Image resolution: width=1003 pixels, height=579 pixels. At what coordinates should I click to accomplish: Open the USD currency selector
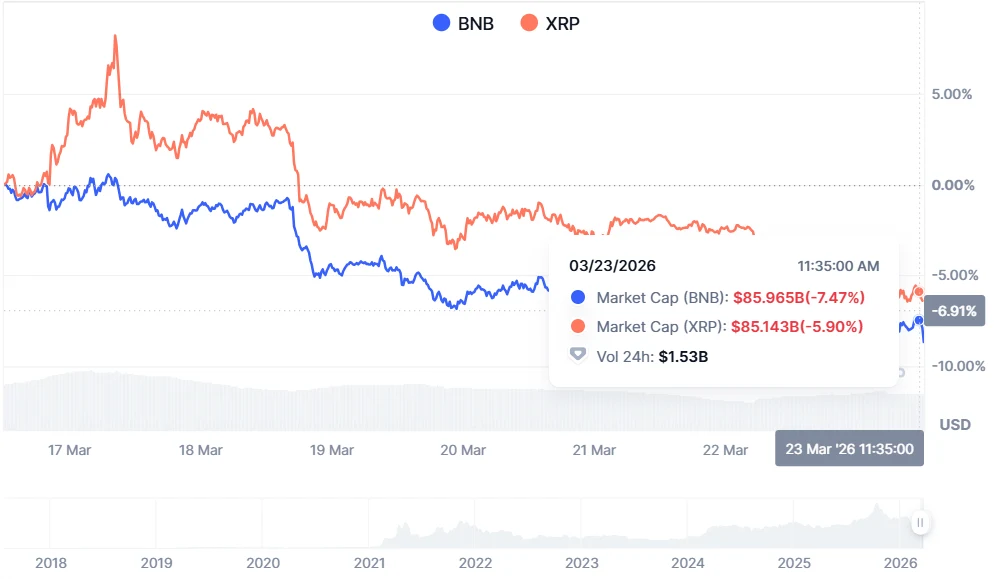953,424
